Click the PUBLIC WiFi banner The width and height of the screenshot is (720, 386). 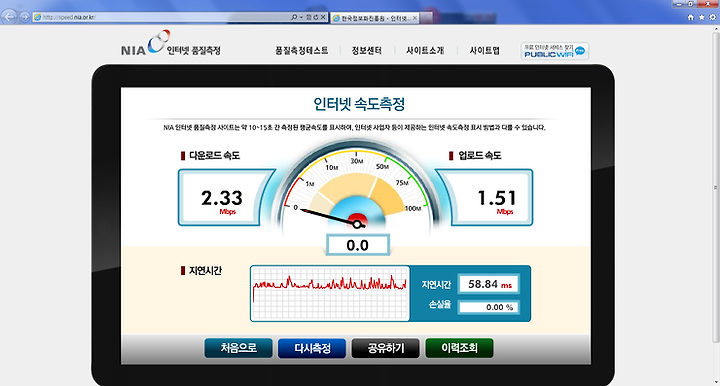[555, 51]
